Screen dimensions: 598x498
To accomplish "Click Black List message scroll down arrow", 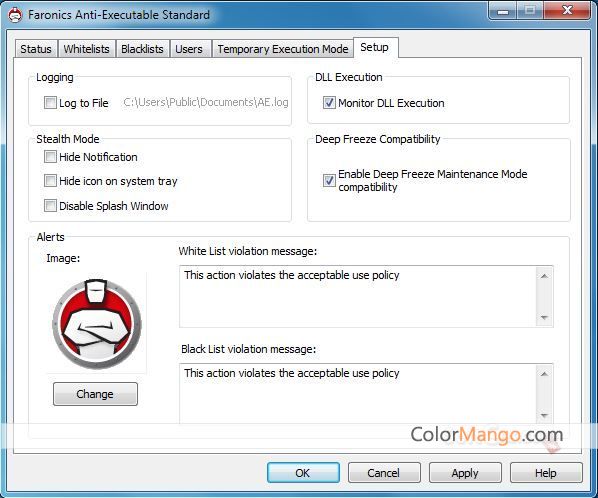I will click(544, 416).
